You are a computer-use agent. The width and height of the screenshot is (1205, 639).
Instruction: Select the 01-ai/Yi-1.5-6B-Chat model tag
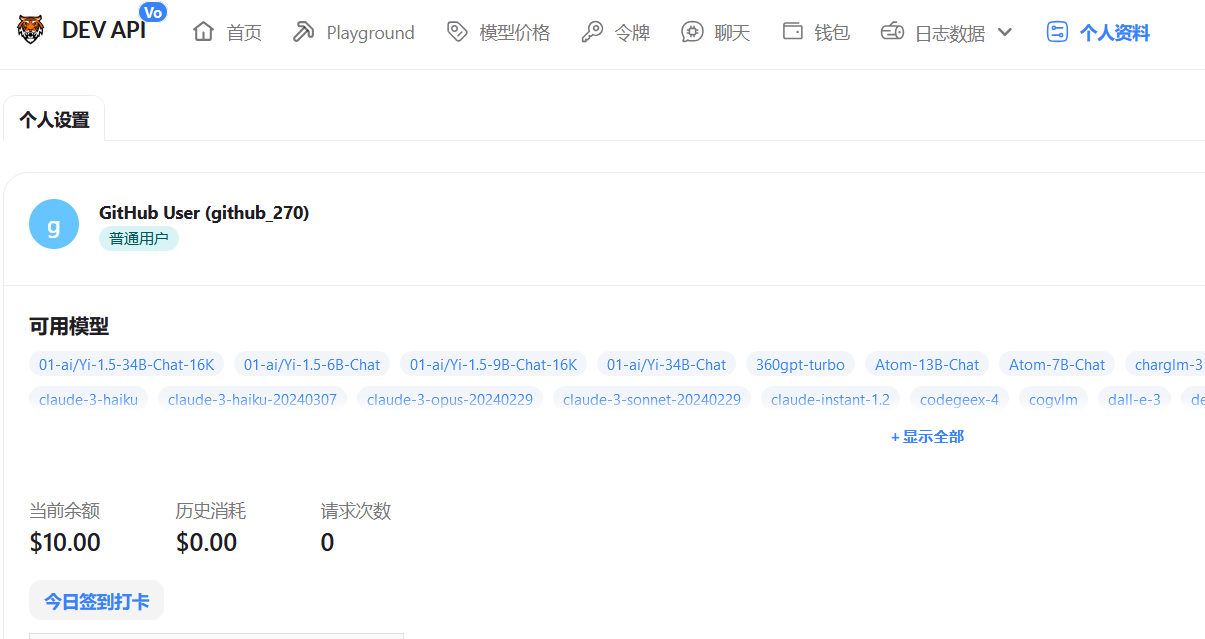[312, 364]
